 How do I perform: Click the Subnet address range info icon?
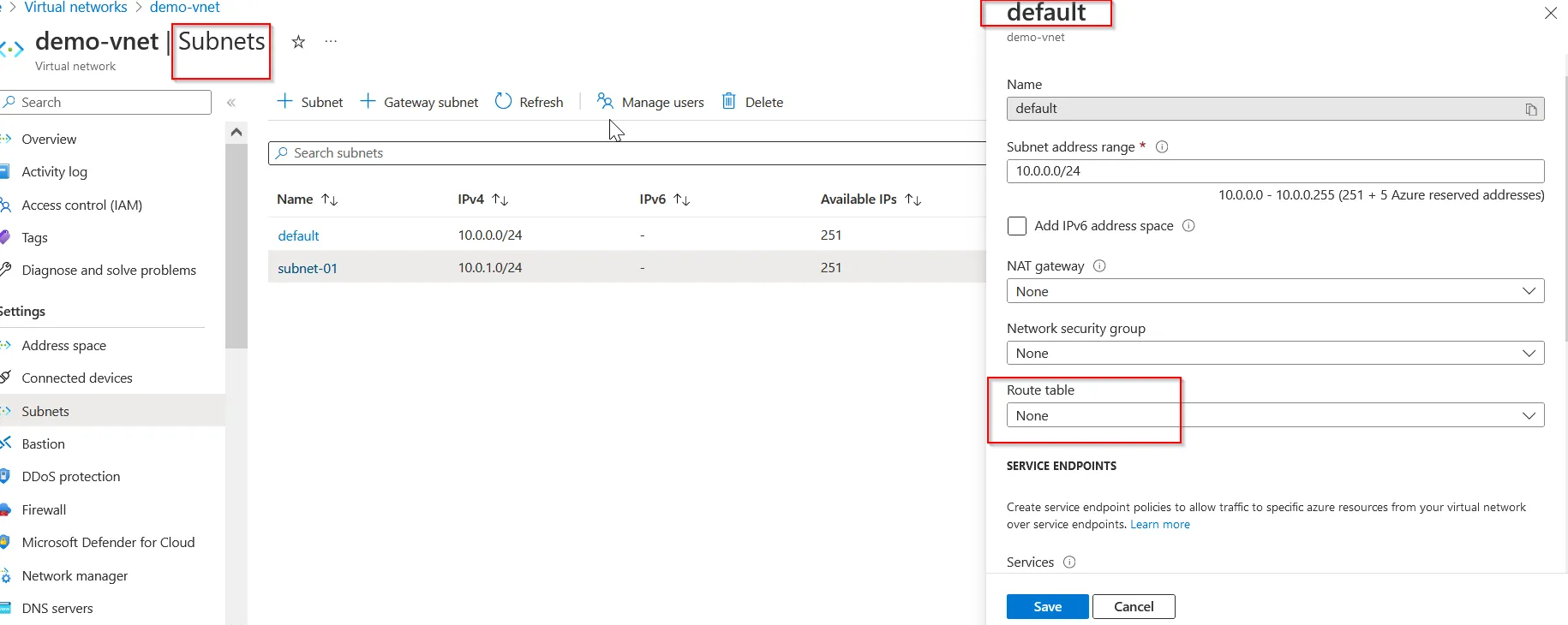1162,147
